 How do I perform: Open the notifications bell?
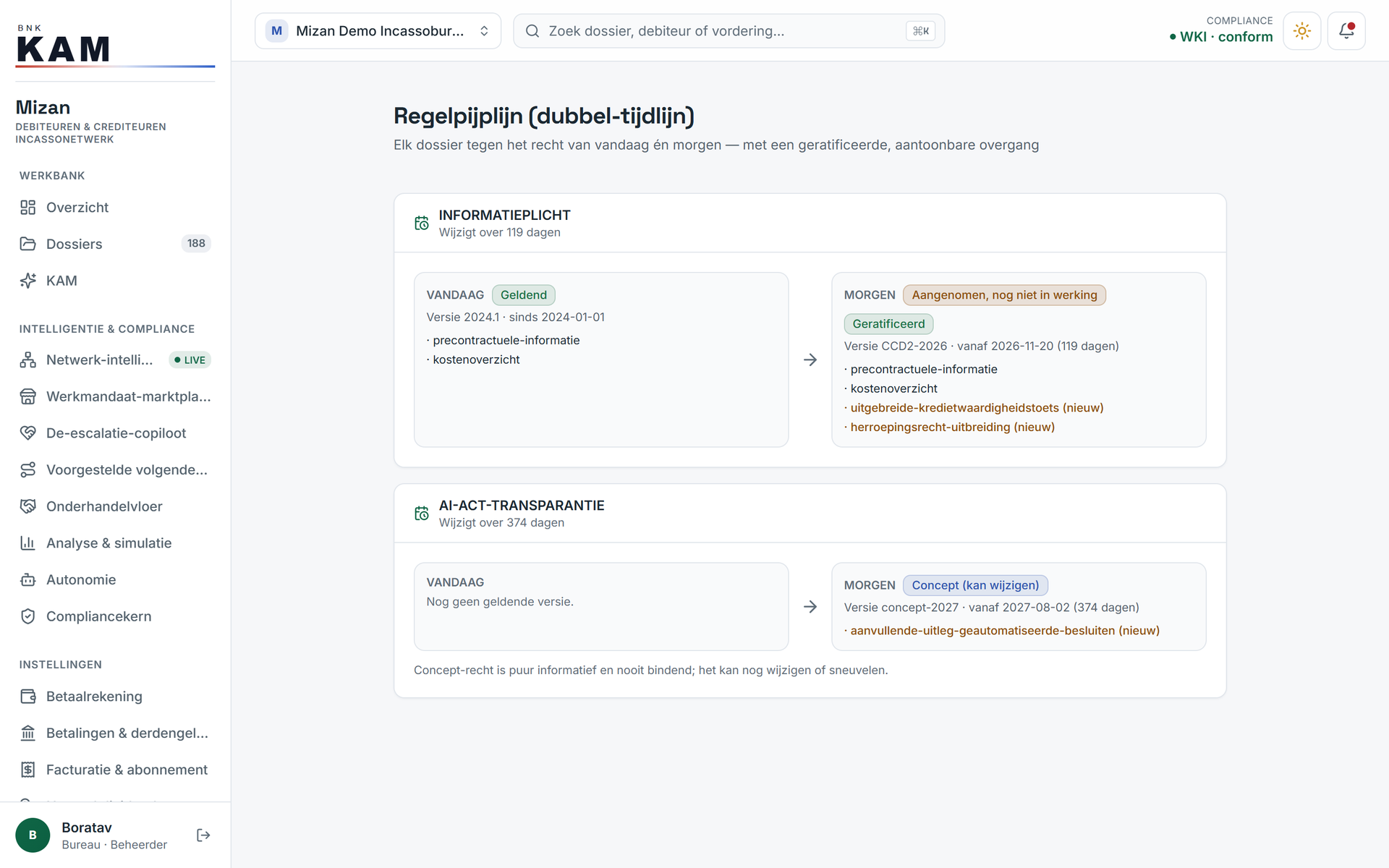(1346, 31)
